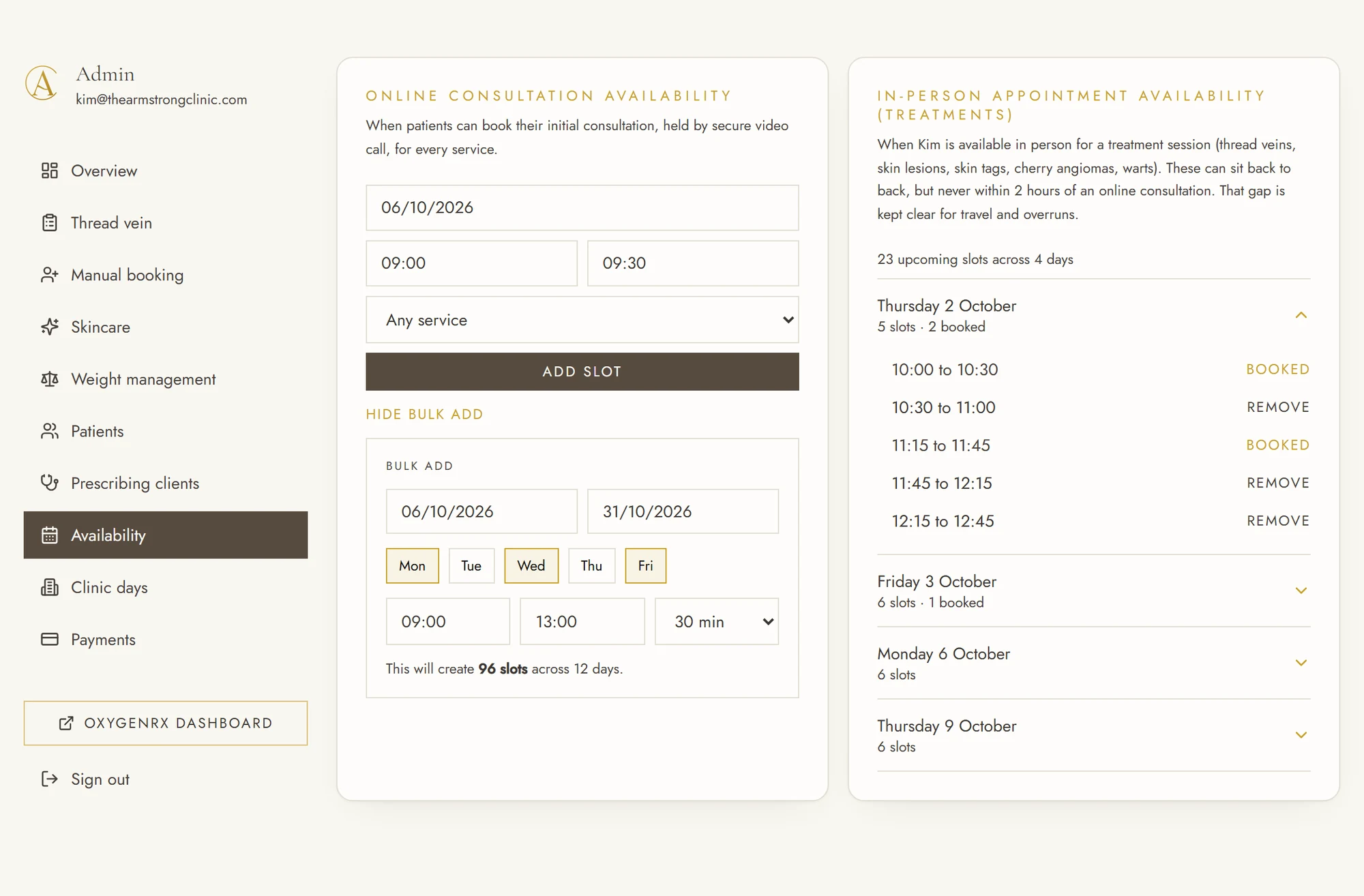Toggle the Wed day chip
The height and width of the screenshot is (896, 1364).
(x=531, y=565)
